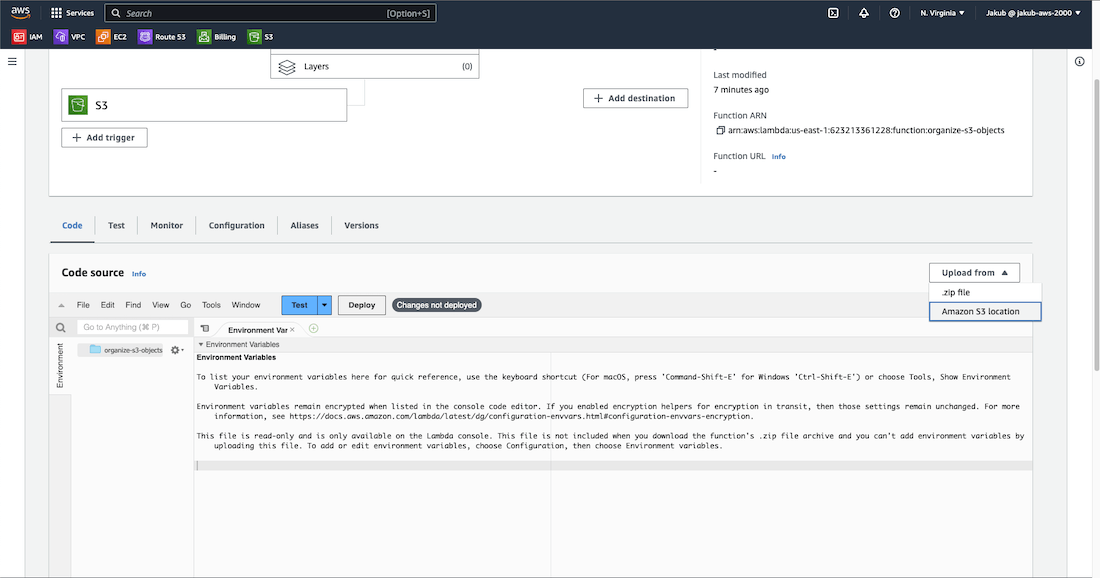Open the CloudShell terminal icon
Viewport: 1100px width, 578px height.
833,13
